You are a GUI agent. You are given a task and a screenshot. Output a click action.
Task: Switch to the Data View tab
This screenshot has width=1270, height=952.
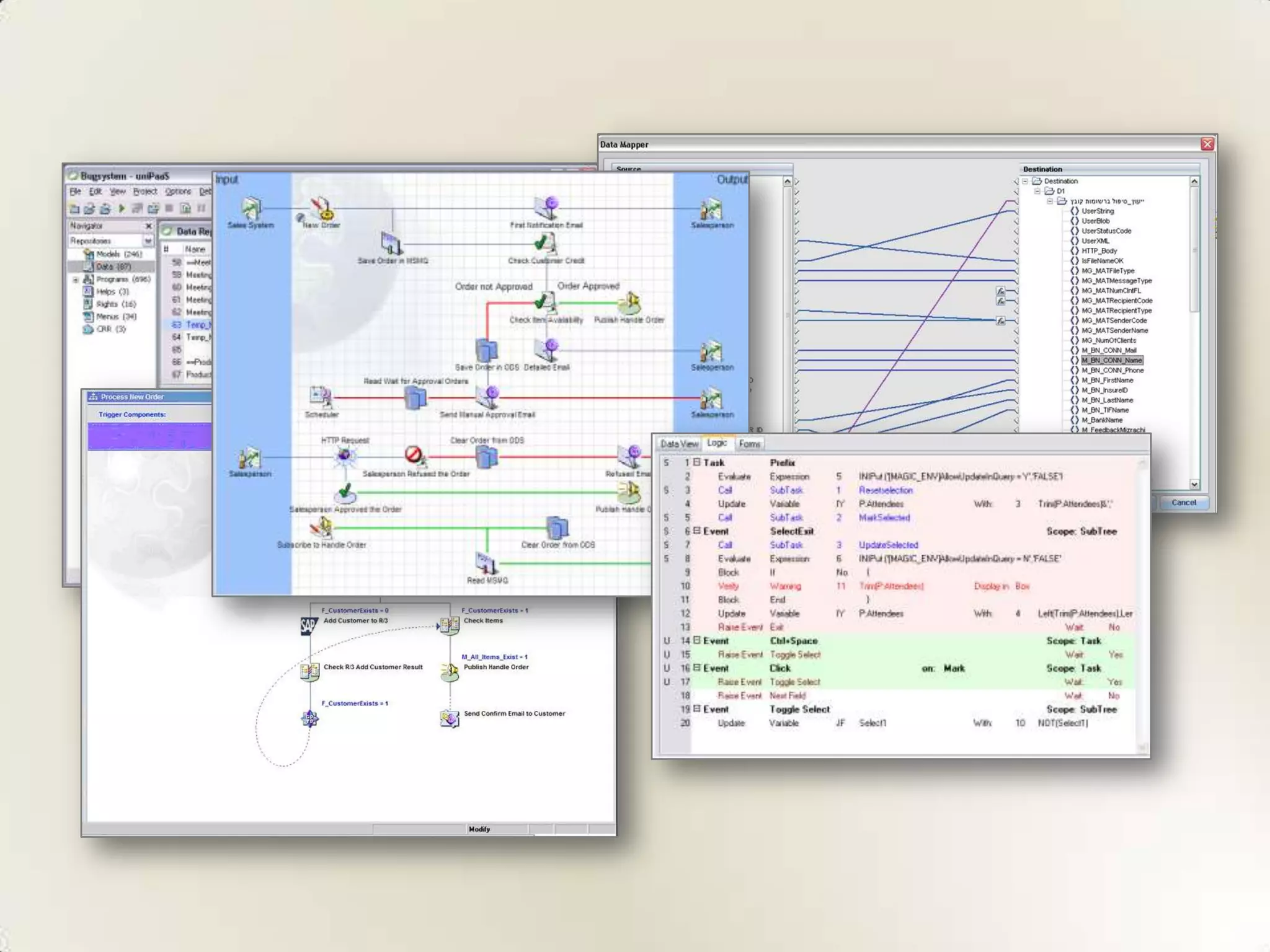(679, 444)
